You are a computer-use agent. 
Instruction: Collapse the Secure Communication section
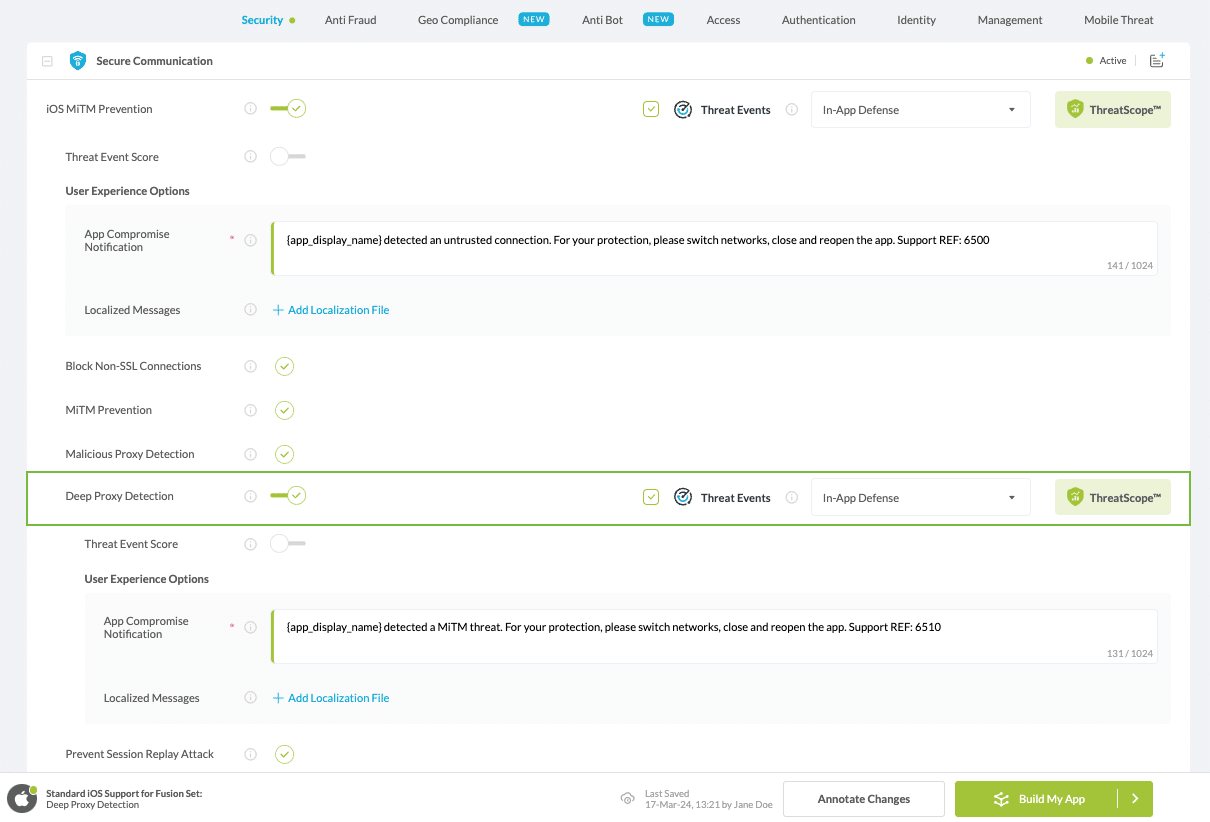(x=47, y=61)
